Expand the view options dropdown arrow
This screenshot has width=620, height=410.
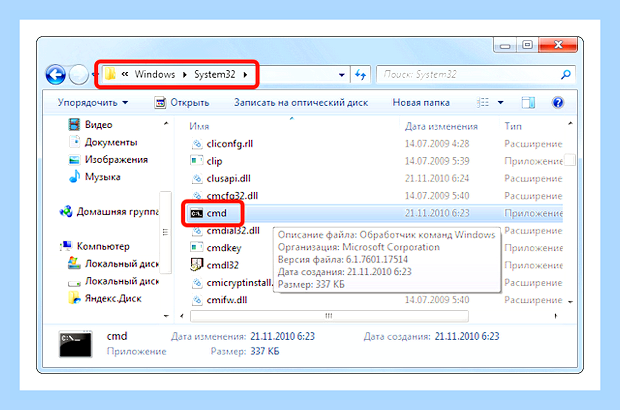coord(500,103)
